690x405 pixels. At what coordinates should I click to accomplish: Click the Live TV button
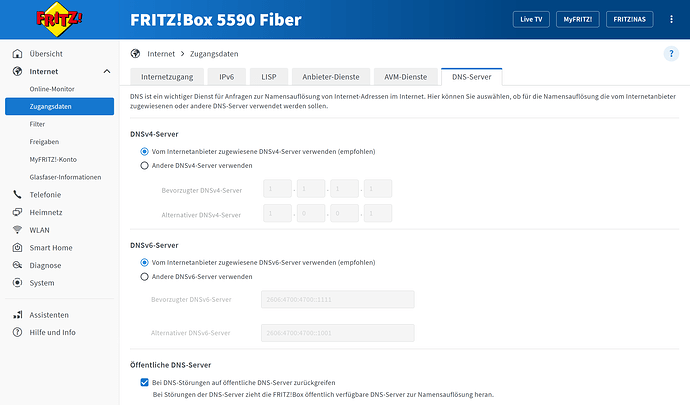tap(531, 19)
